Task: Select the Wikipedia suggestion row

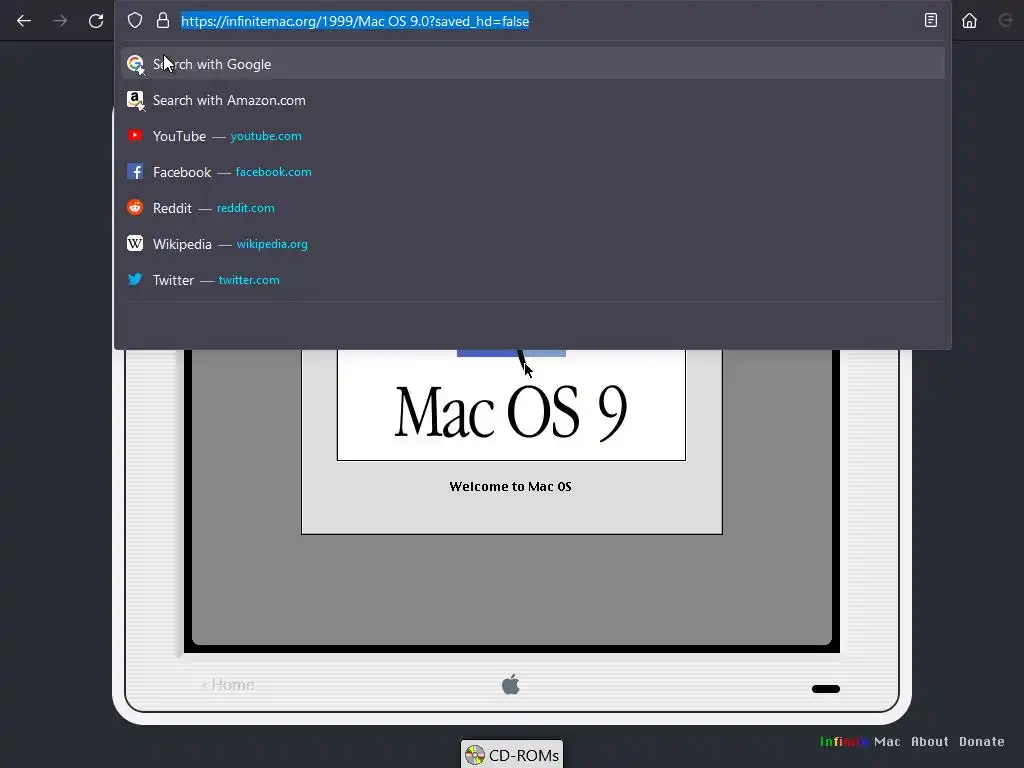Action: (532, 244)
